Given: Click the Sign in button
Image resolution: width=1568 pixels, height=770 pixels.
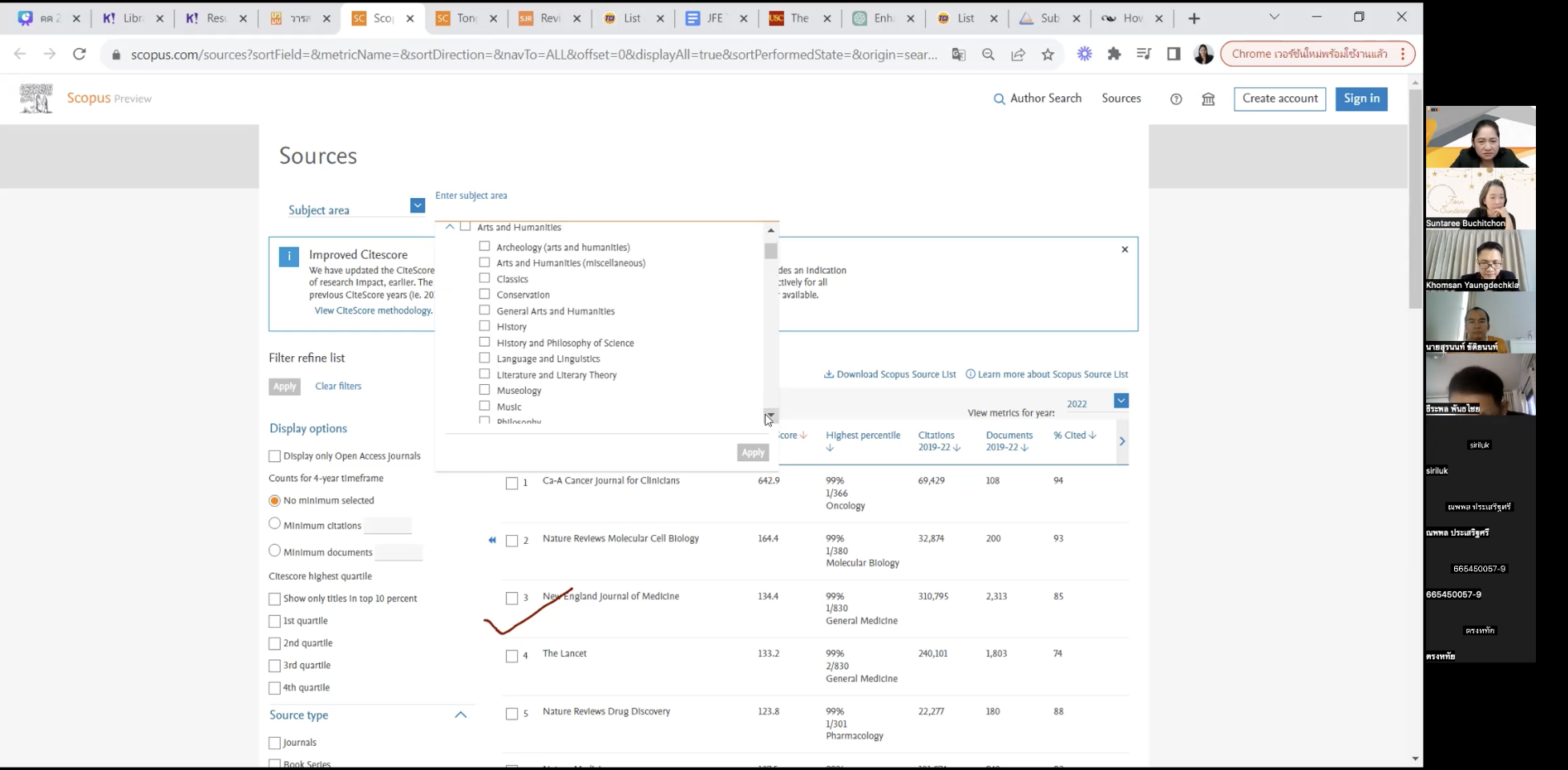Looking at the screenshot, I should (x=1361, y=99).
